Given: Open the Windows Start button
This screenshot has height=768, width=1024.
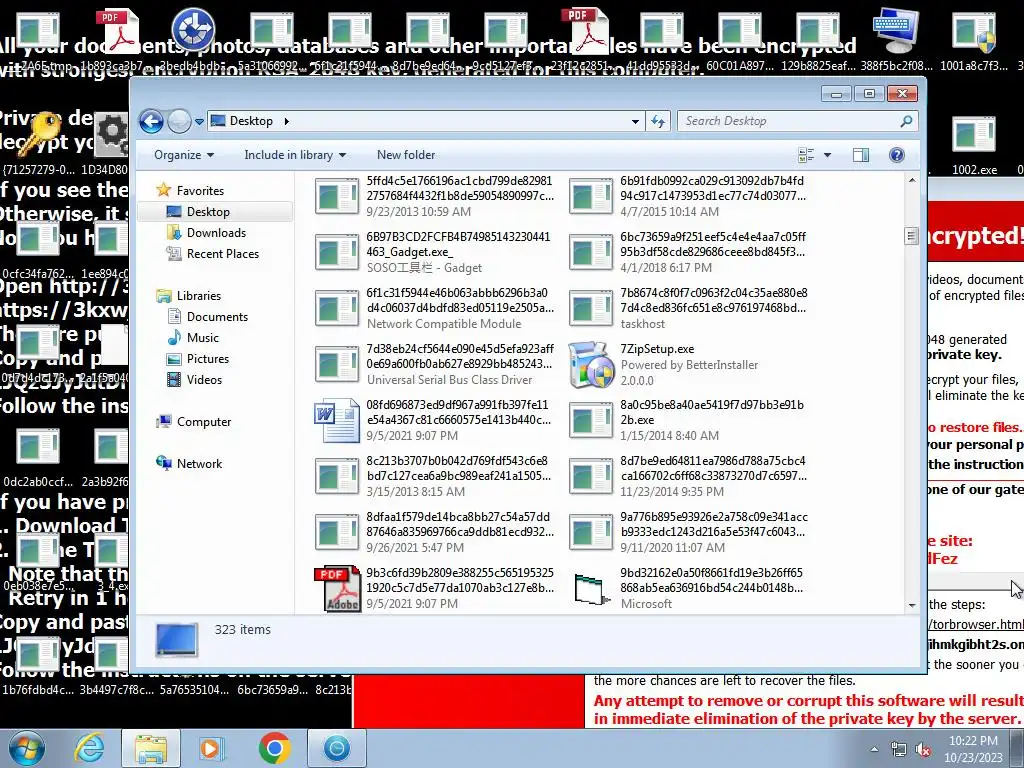Looking at the screenshot, I should click(x=27, y=748).
